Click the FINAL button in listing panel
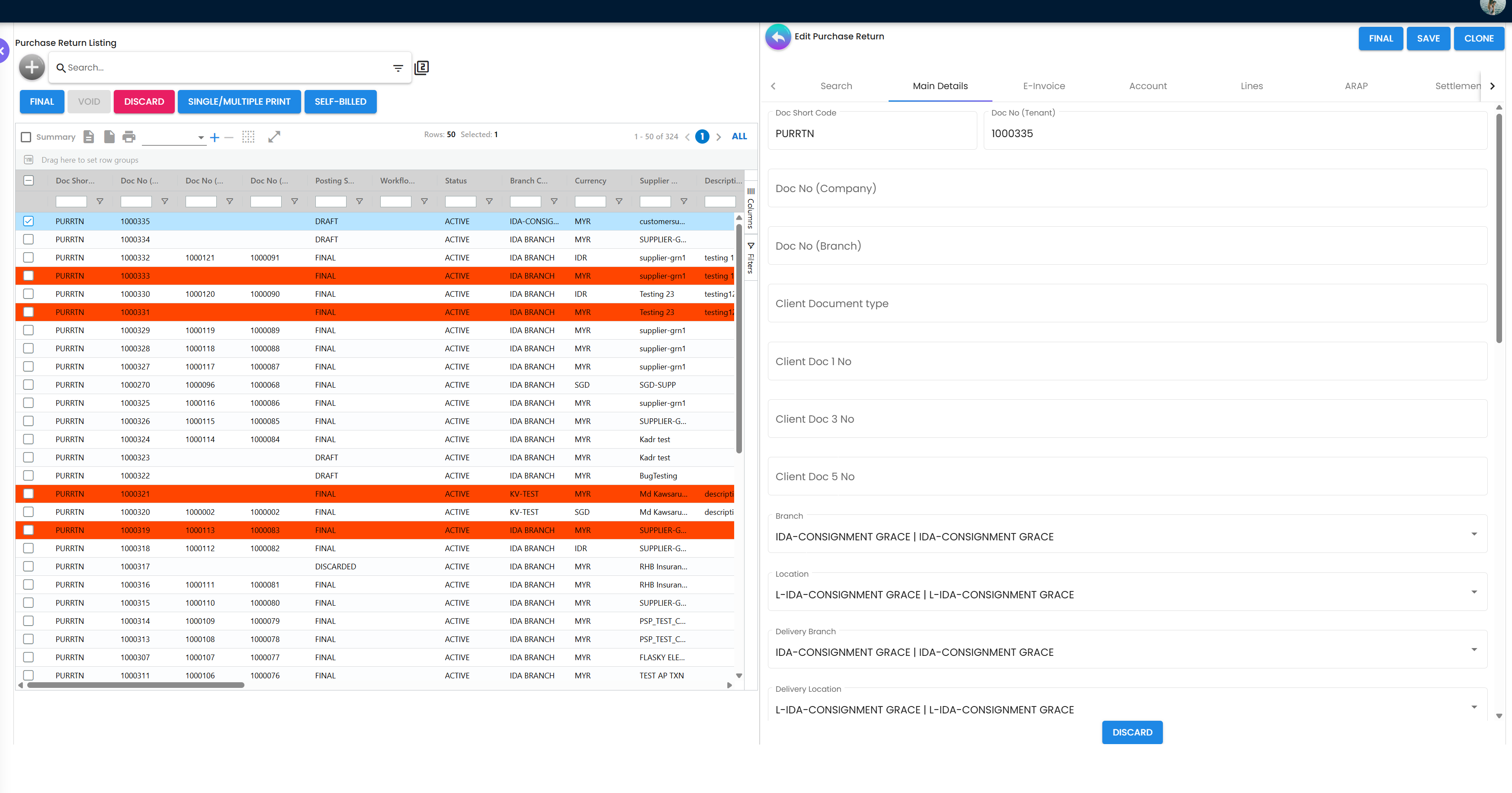Image resolution: width=1512 pixels, height=793 pixels. [42, 102]
